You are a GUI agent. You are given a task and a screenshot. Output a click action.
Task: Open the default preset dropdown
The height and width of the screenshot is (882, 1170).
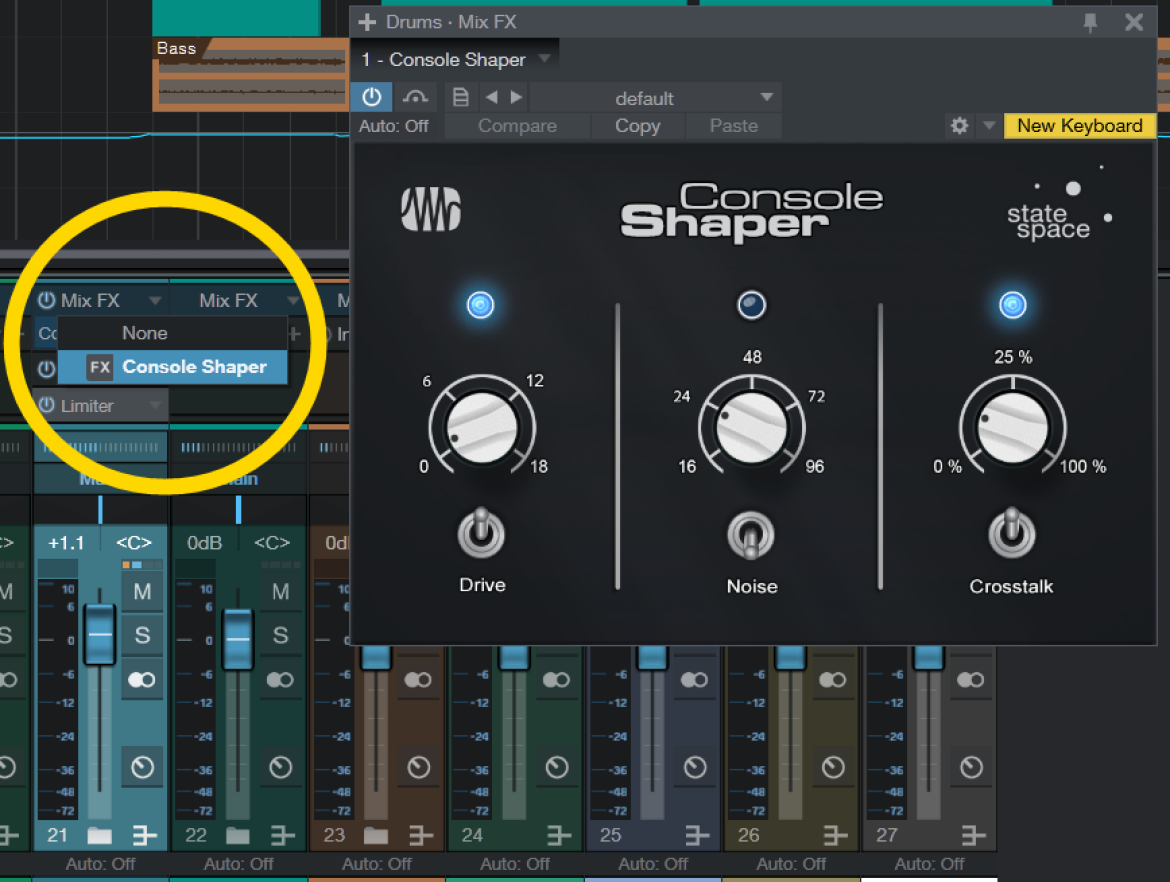pyautogui.click(x=655, y=98)
